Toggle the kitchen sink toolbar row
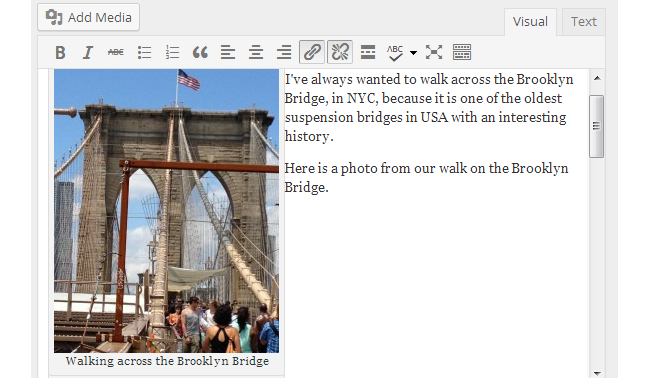Image resolution: width=650 pixels, height=378 pixels. pos(462,53)
